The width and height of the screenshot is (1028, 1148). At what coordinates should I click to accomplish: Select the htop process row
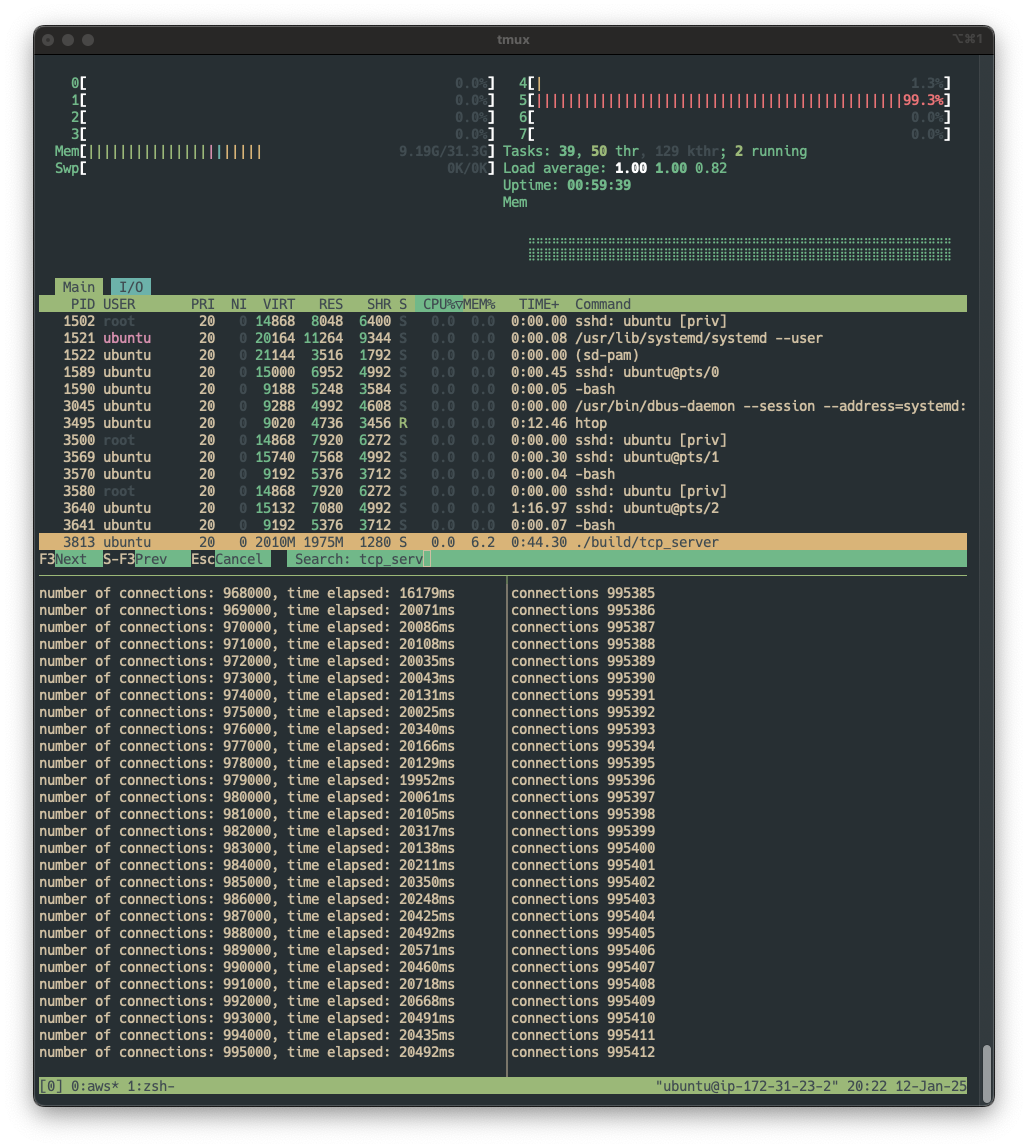(502, 423)
